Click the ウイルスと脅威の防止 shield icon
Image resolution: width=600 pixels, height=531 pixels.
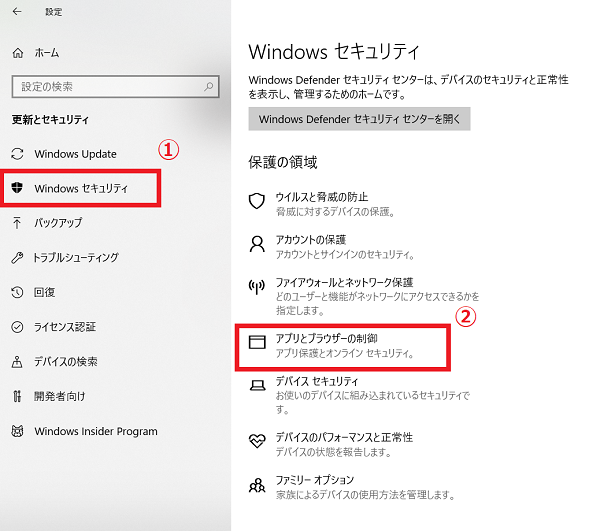(257, 201)
